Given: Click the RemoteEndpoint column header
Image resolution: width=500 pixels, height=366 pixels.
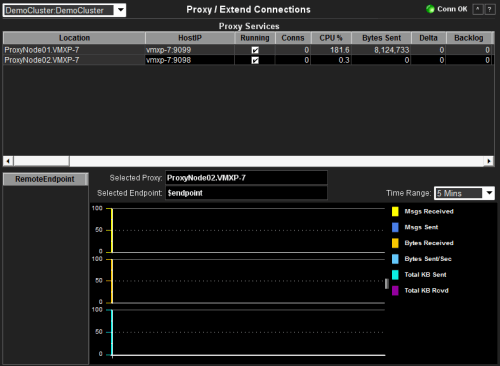Looking at the screenshot, I should tap(45, 179).
